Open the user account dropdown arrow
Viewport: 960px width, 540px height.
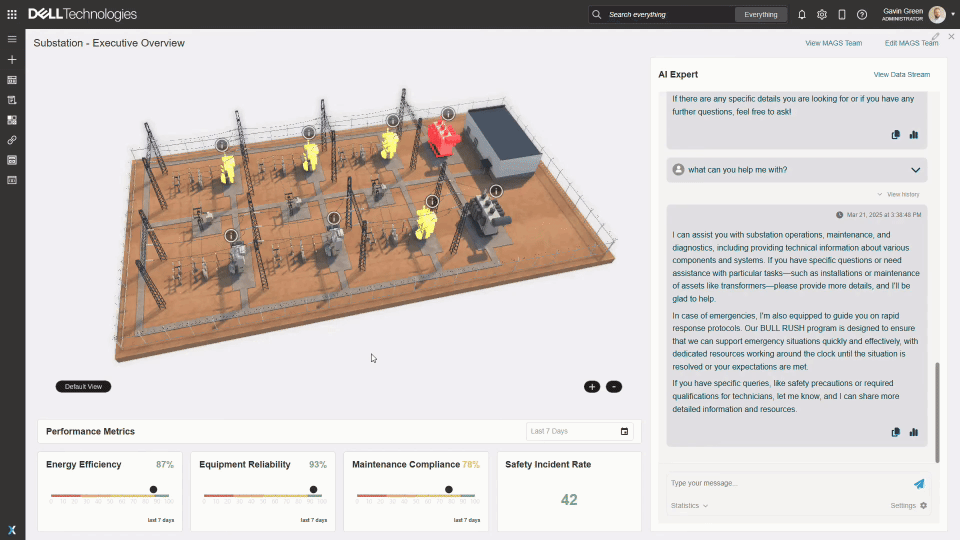point(951,15)
